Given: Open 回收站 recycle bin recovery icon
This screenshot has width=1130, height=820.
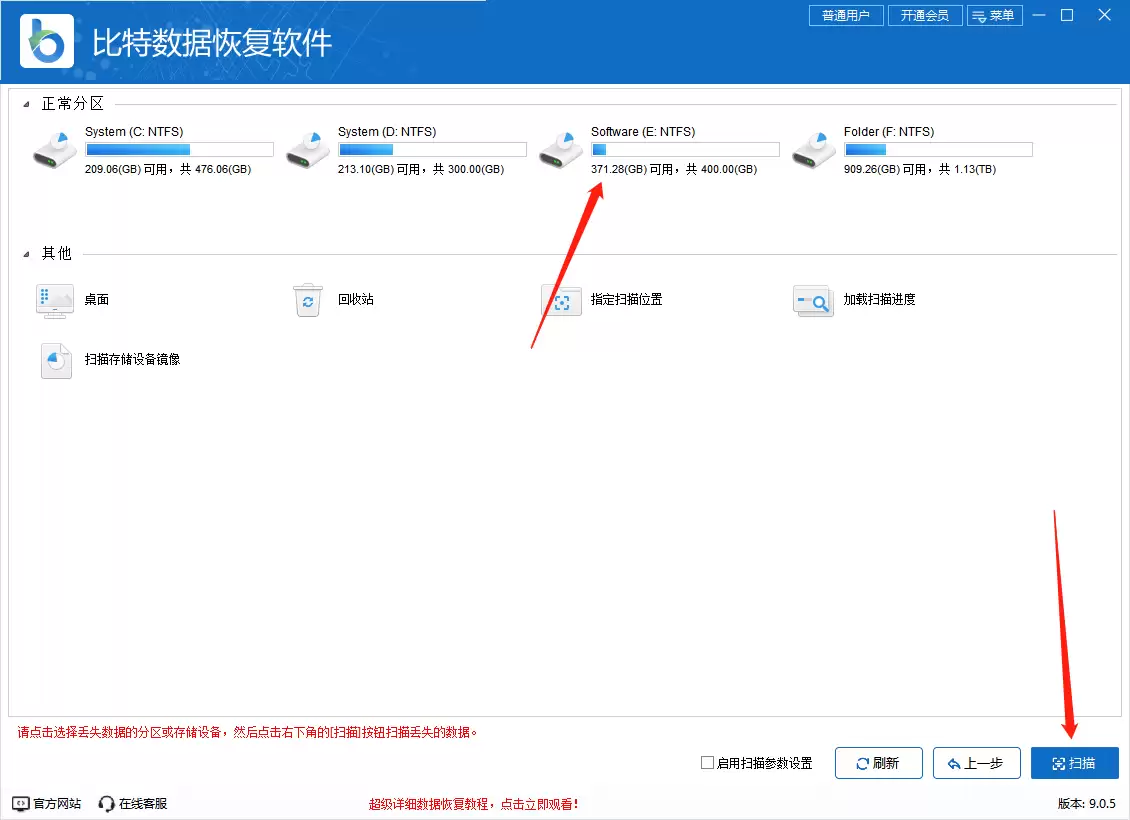Looking at the screenshot, I should [x=308, y=300].
